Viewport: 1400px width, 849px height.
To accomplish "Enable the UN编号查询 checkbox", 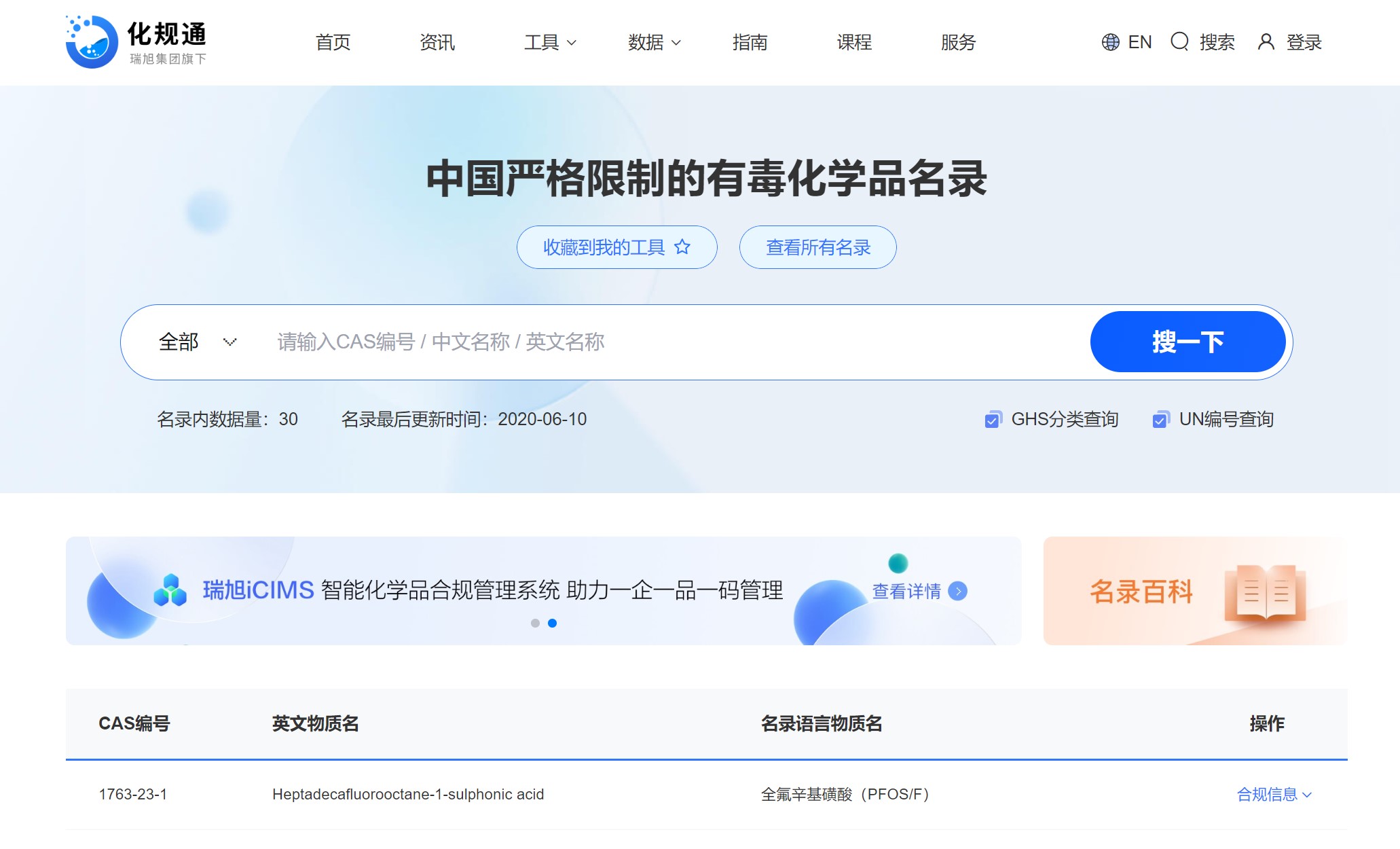I will click(x=1160, y=420).
